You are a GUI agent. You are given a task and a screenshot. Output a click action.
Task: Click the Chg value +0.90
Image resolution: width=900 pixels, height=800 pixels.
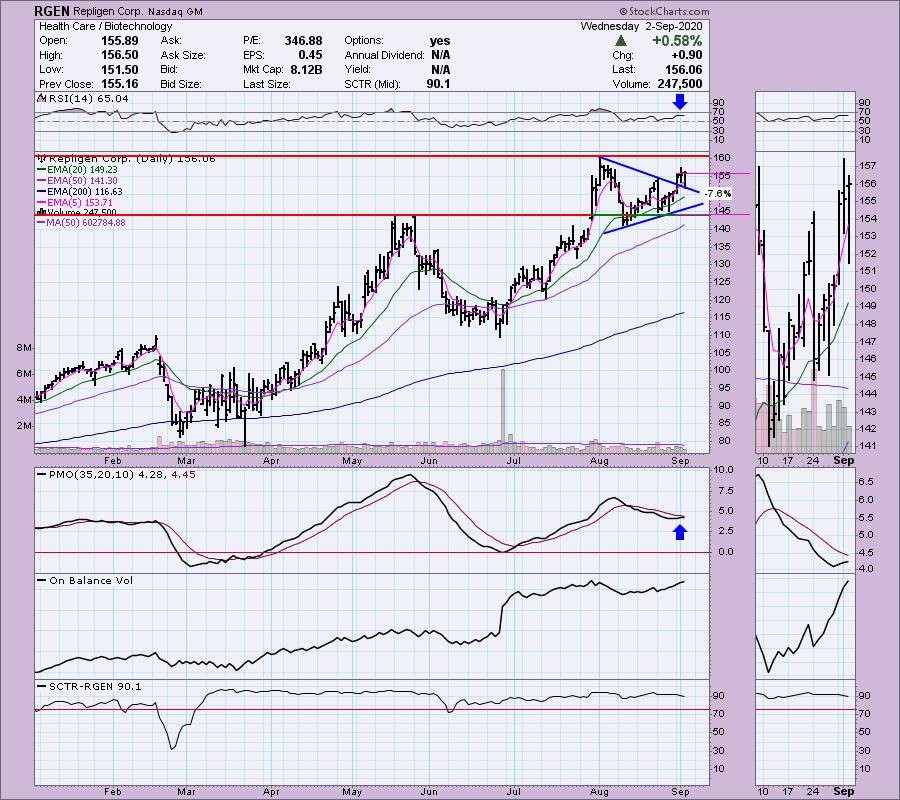pos(686,55)
